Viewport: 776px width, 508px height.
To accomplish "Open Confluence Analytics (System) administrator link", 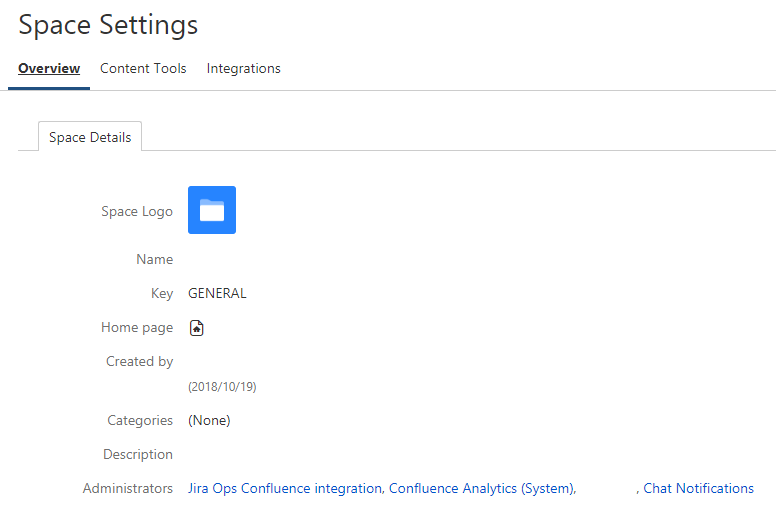I will pos(482,488).
